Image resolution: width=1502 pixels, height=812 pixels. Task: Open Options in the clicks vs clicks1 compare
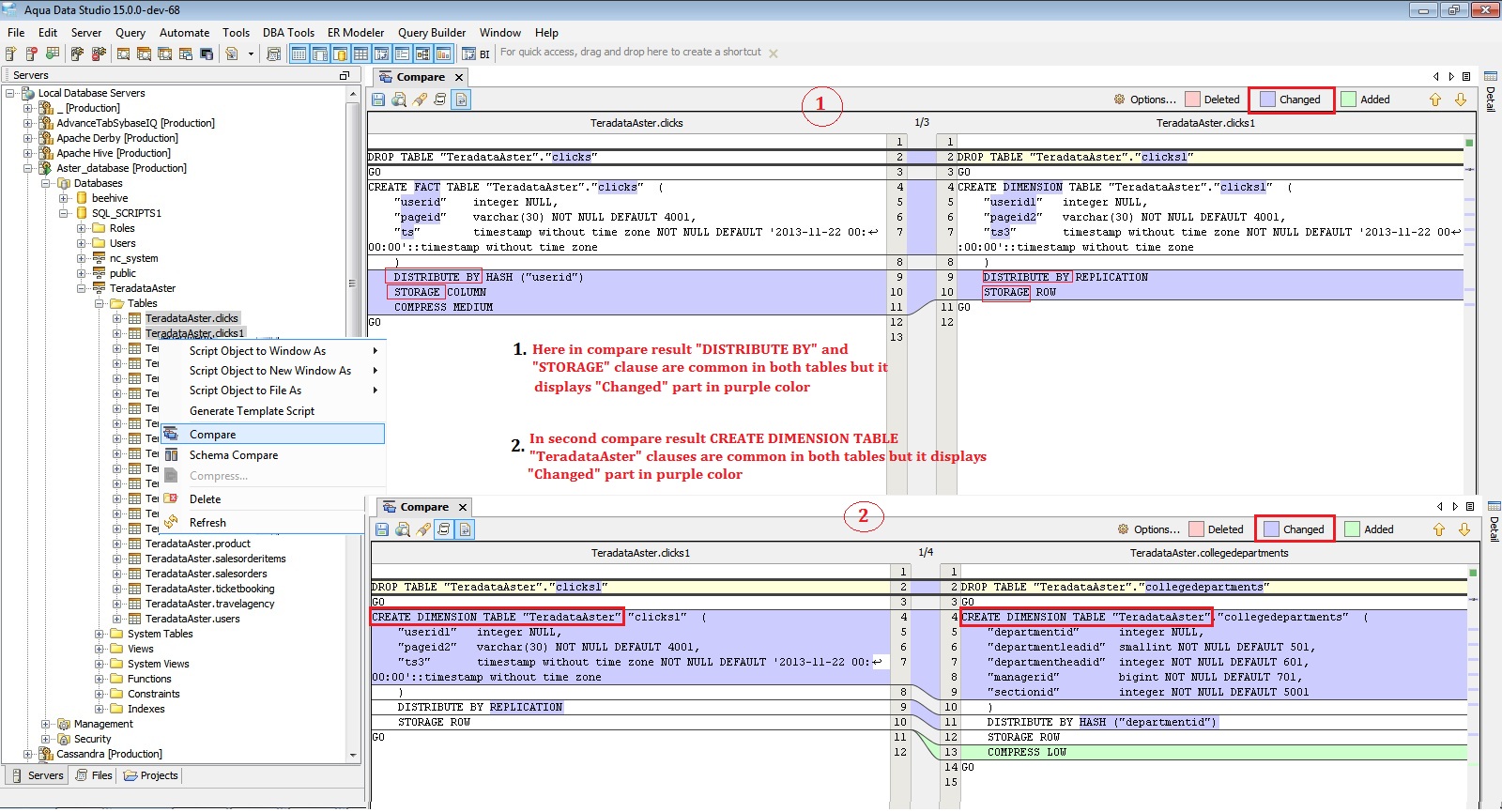[1153, 100]
